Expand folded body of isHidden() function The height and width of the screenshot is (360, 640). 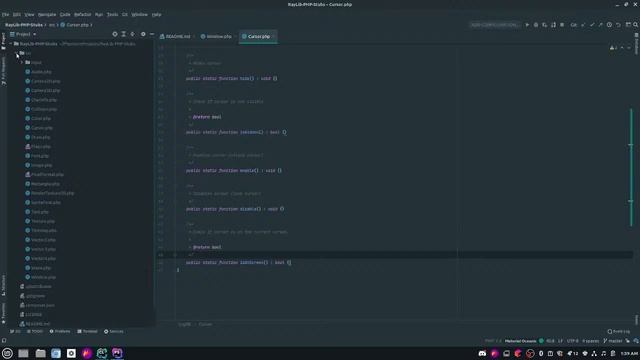coord(284,132)
